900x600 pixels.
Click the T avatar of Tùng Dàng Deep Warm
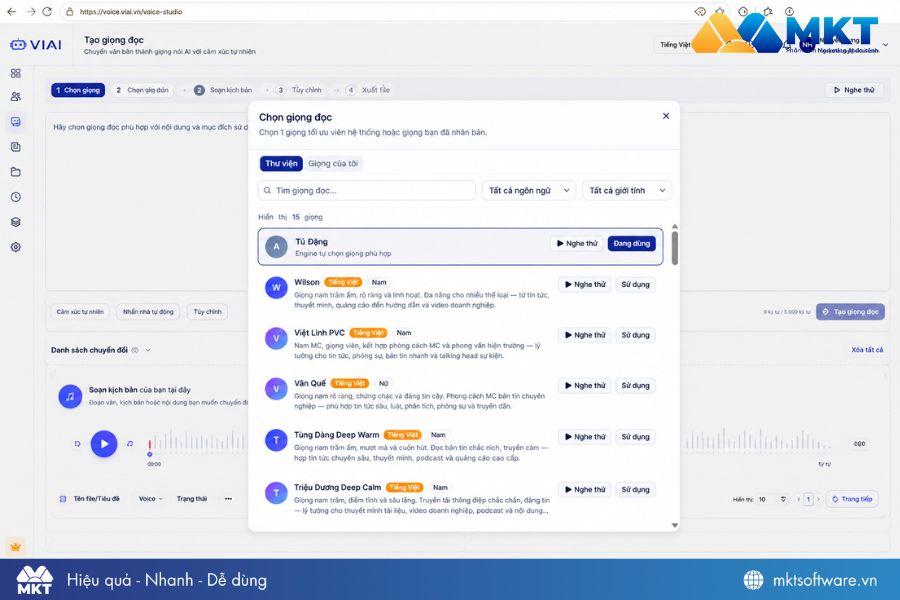(x=276, y=440)
